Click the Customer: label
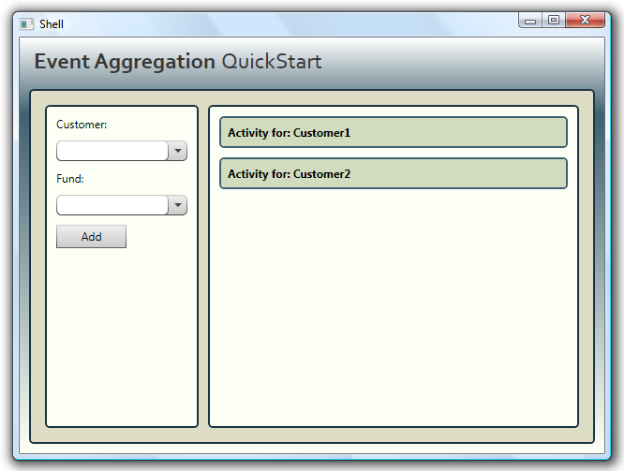This screenshot has width=624, height=471. [82, 125]
